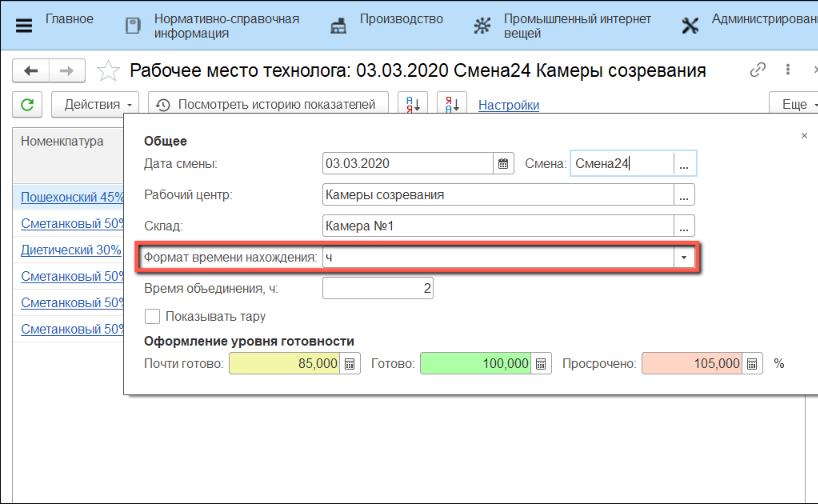Open the calculator for Готово value
818x504 pixels.
click(x=540, y=364)
